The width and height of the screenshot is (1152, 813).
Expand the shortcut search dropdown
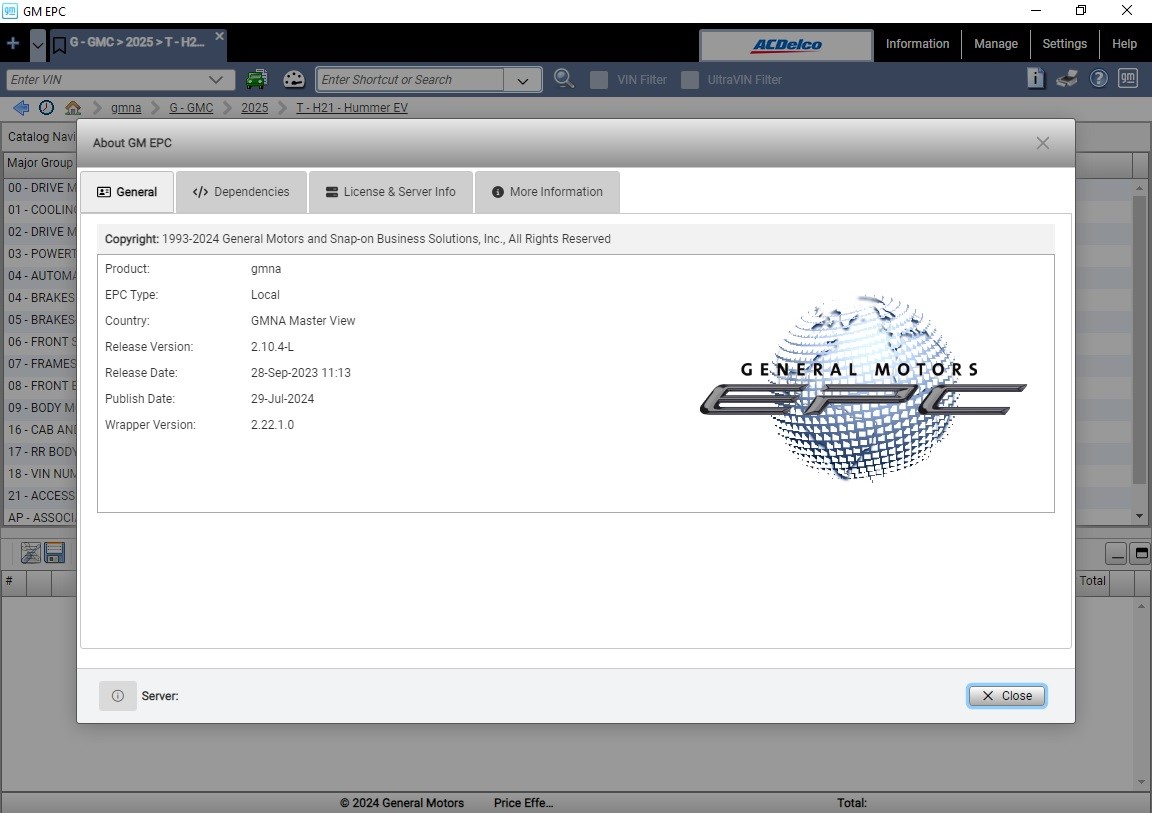click(x=522, y=80)
